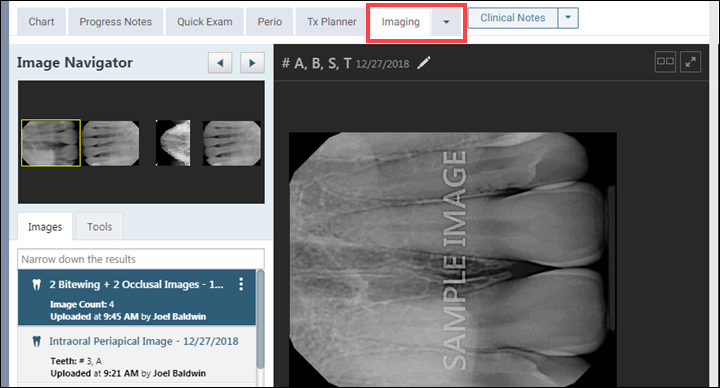Edit image tooth numbers with pencil icon
Viewport: 720px width, 388px height.
[424, 62]
